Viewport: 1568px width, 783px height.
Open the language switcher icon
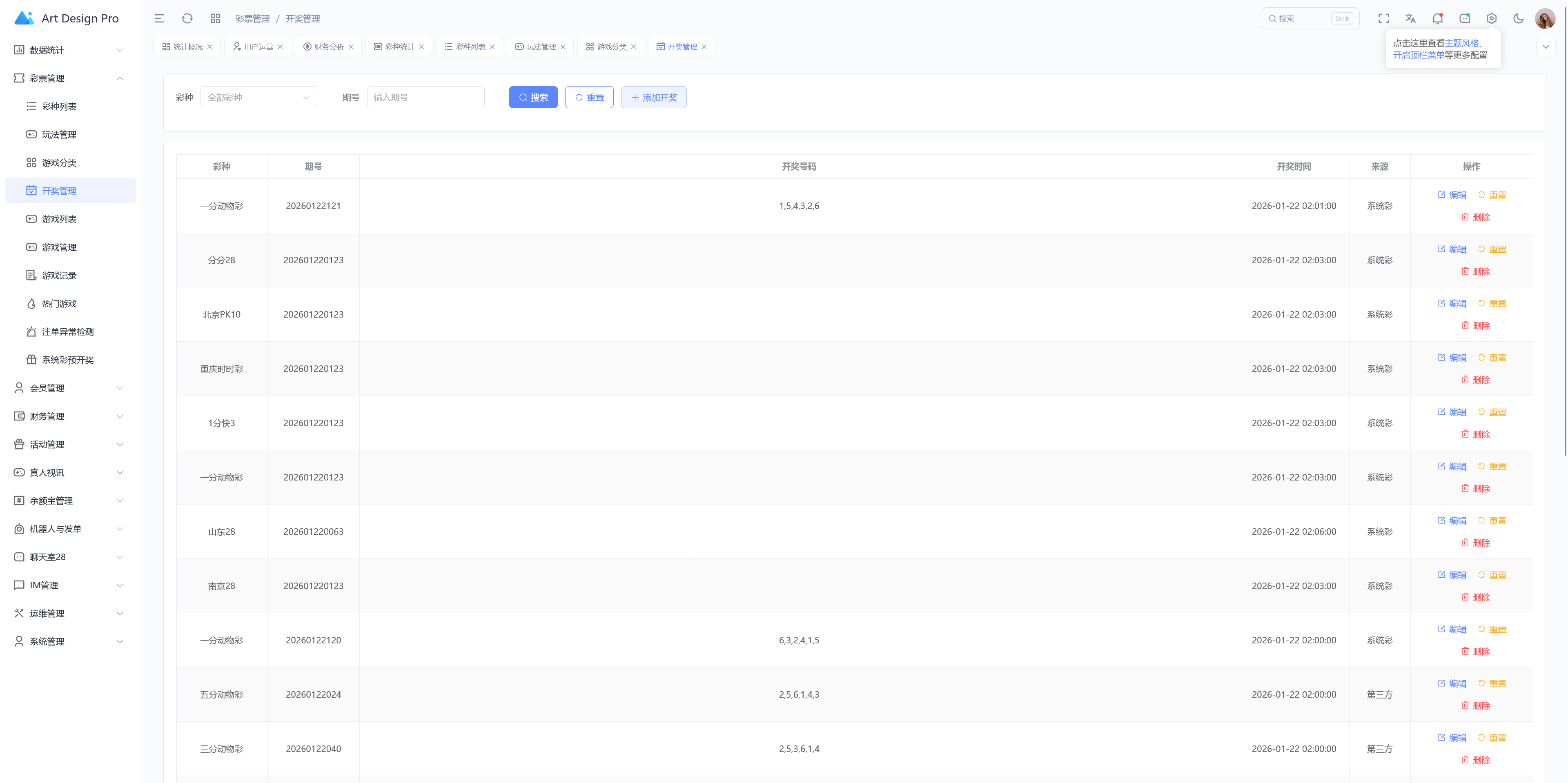(x=1410, y=18)
